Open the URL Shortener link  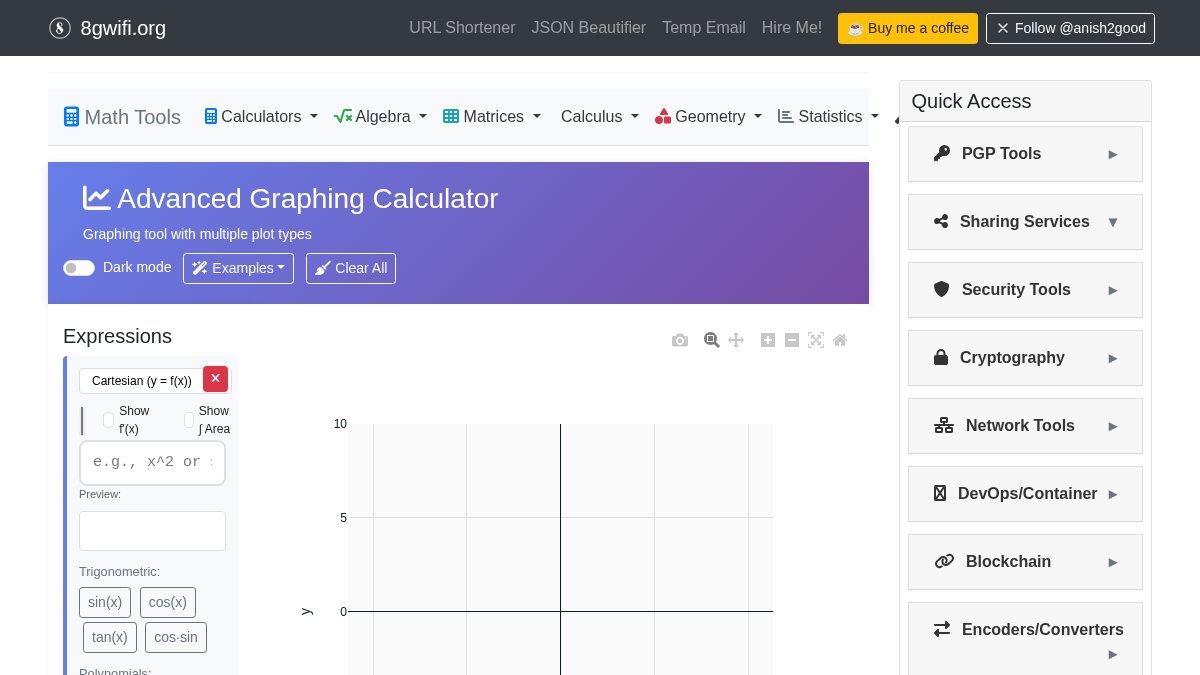(x=462, y=28)
